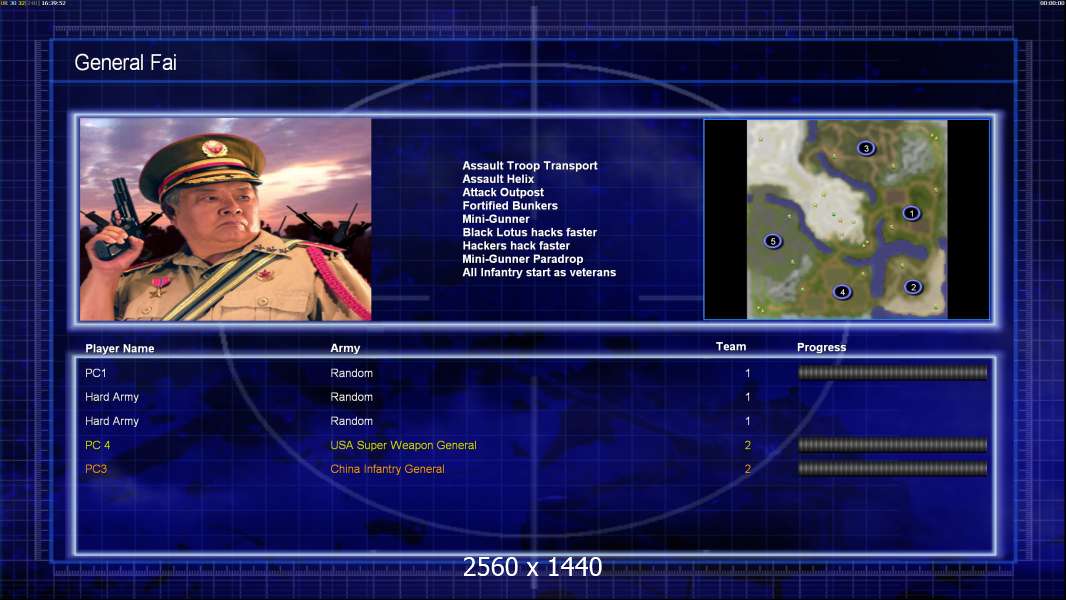Click start position 1 marker on minimap
This screenshot has width=1066, height=600.
[911, 213]
